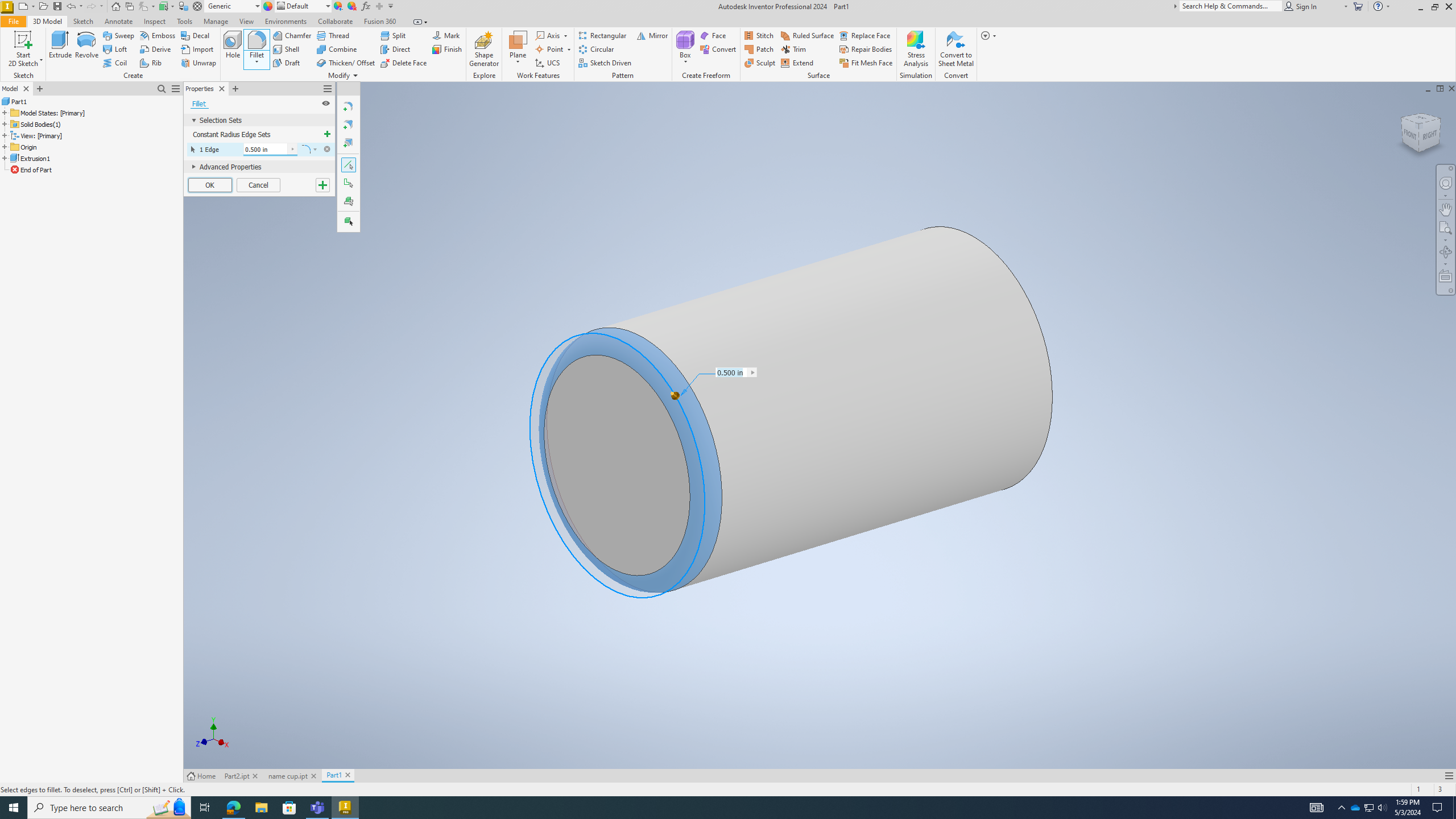The image size is (1456, 819).
Task: Add a constant radius edge set
Action: [x=327, y=134]
